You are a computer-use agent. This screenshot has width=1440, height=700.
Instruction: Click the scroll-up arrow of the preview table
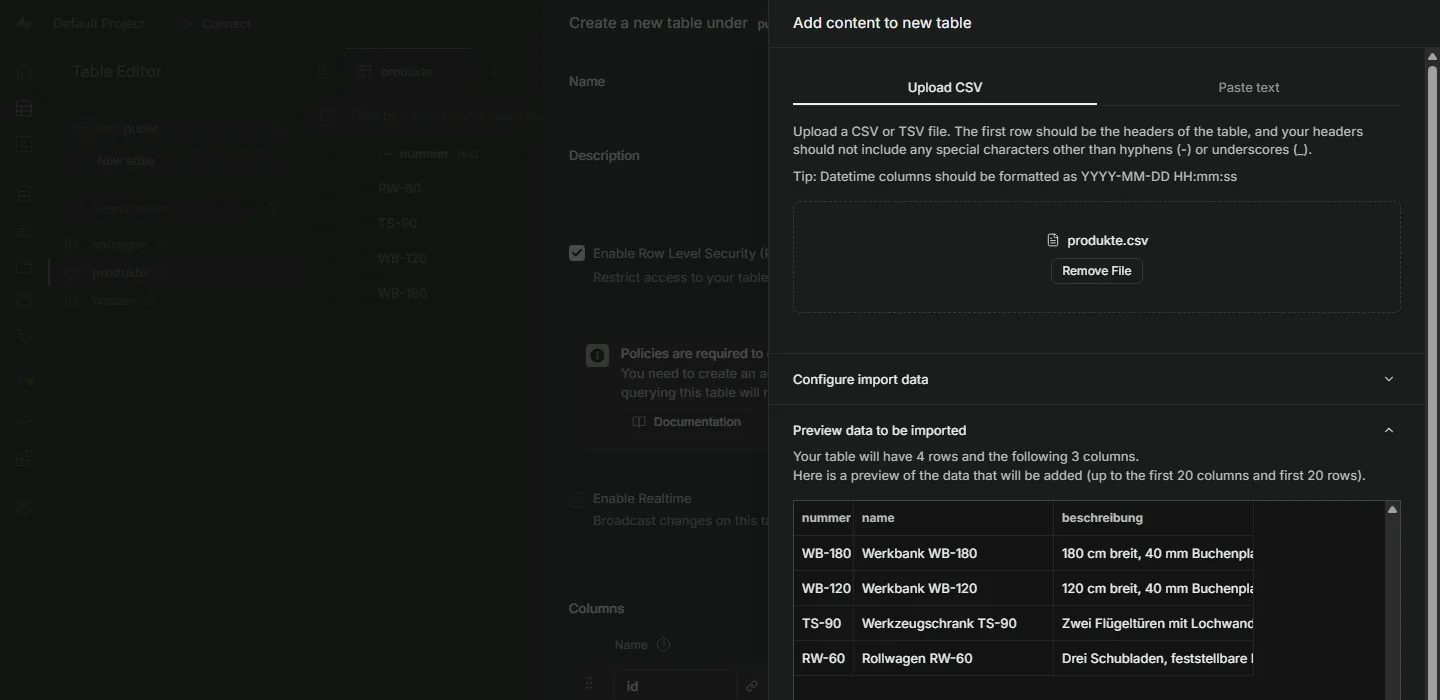point(1392,510)
